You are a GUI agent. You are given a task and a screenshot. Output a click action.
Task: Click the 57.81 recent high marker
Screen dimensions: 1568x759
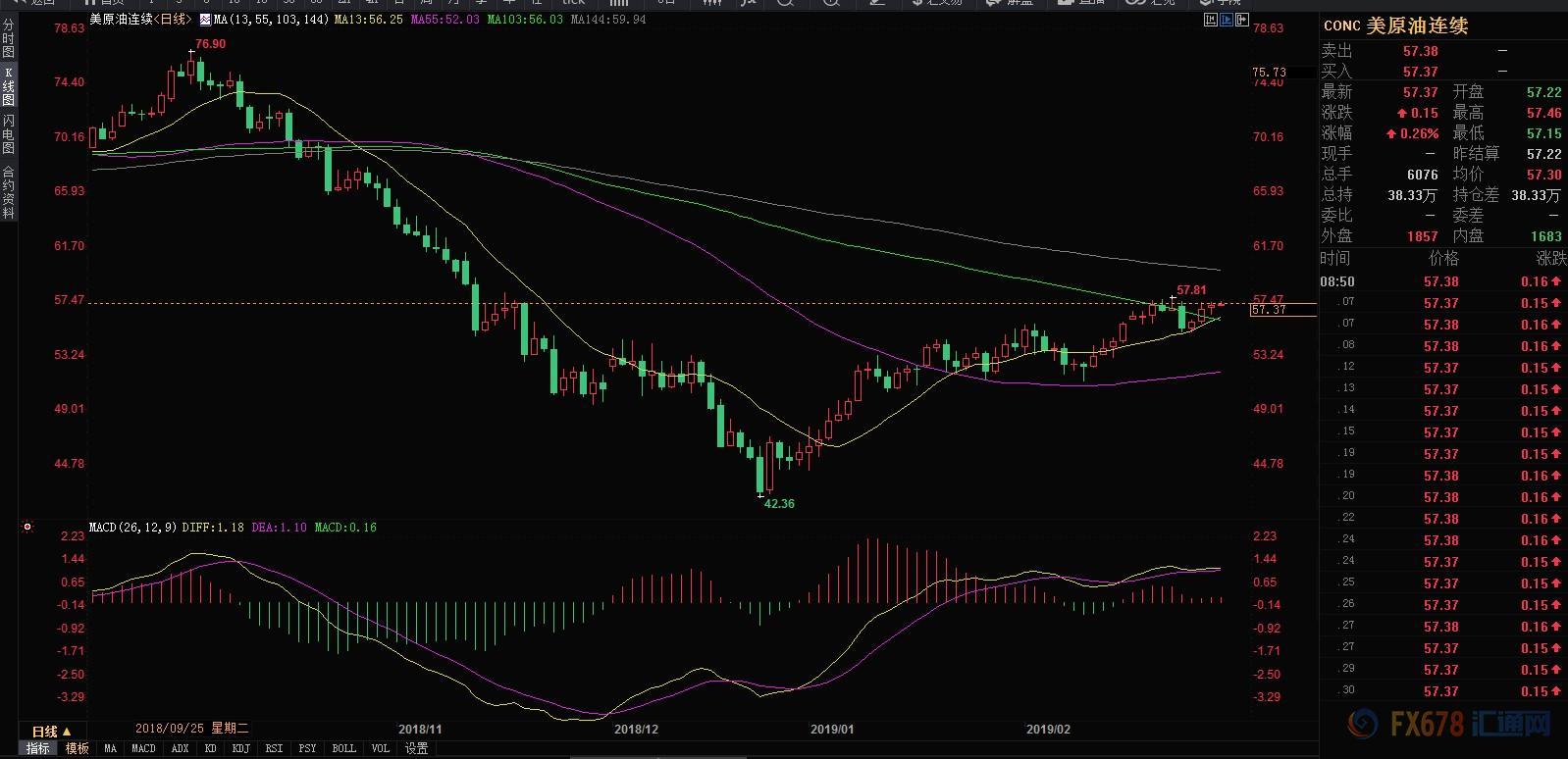(x=1191, y=290)
